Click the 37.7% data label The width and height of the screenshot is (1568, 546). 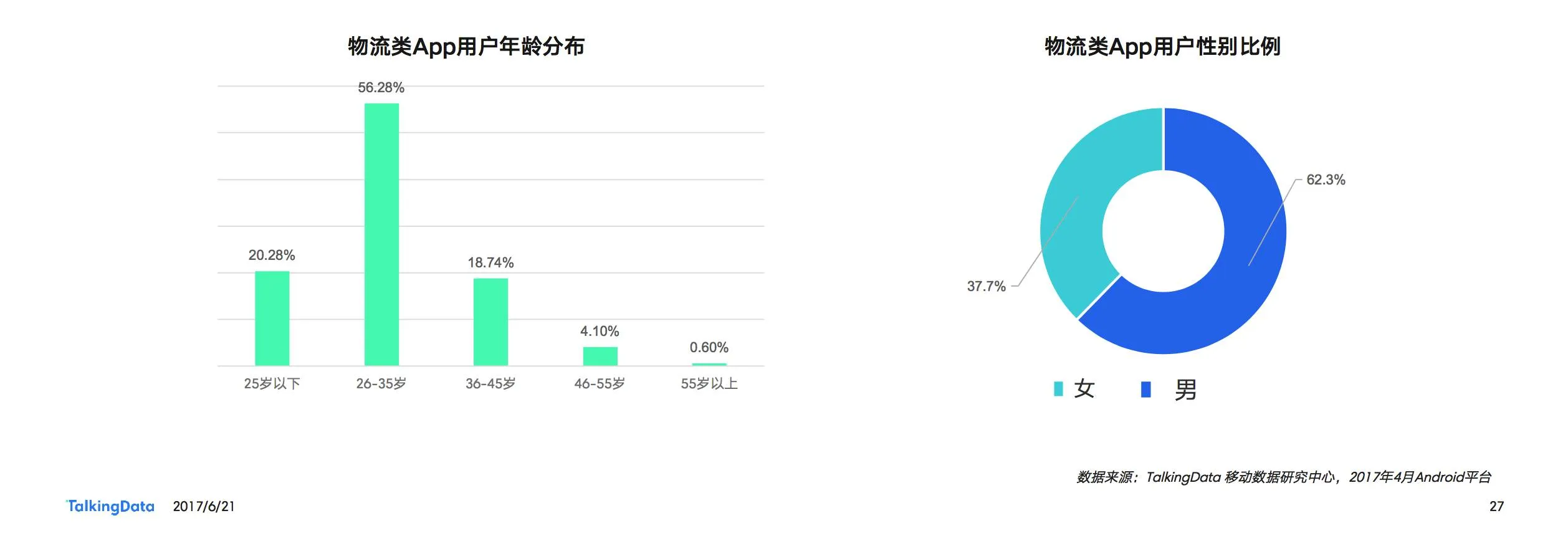(x=986, y=287)
